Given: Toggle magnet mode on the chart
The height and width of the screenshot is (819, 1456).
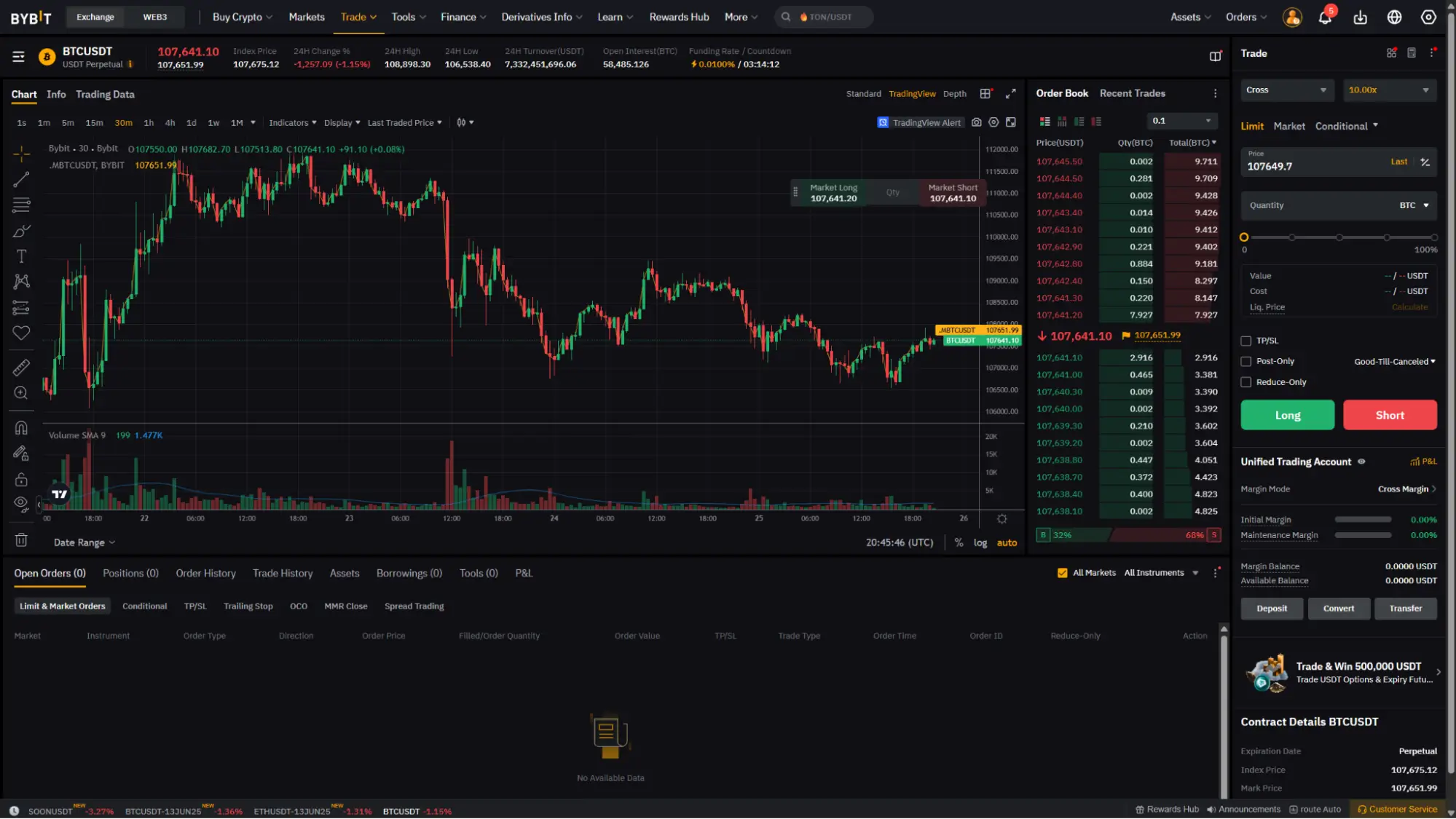Looking at the screenshot, I should pyautogui.click(x=21, y=428).
